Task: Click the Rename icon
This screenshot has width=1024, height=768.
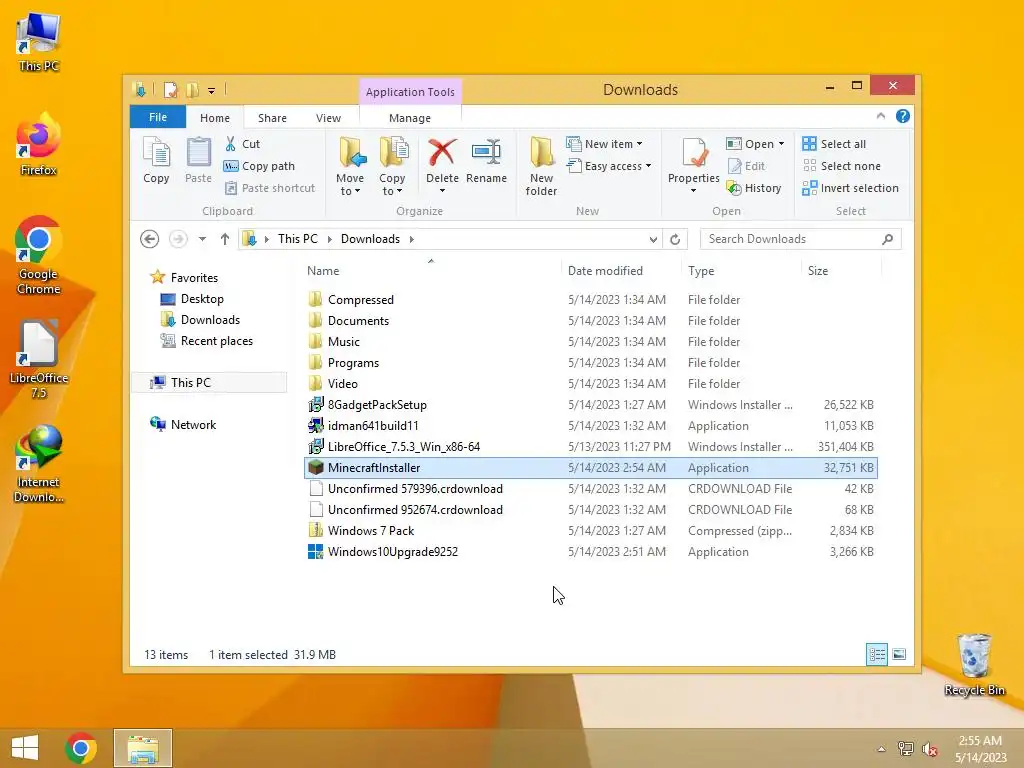Action: [486, 153]
